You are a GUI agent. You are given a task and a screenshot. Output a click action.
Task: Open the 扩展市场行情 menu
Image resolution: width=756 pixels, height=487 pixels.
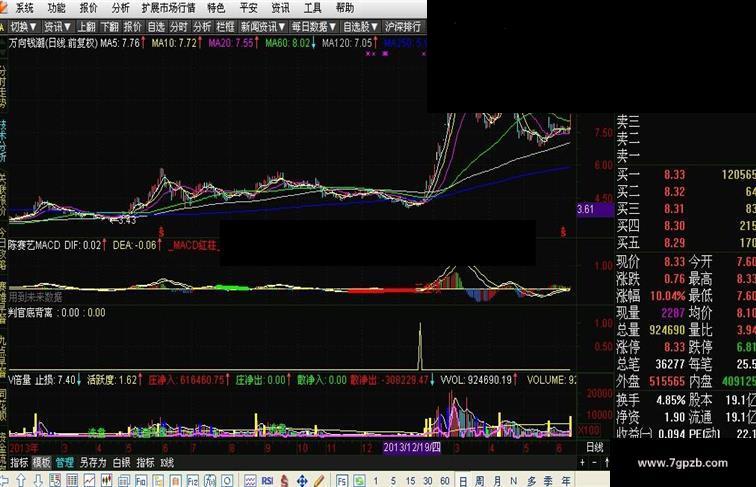click(x=169, y=8)
